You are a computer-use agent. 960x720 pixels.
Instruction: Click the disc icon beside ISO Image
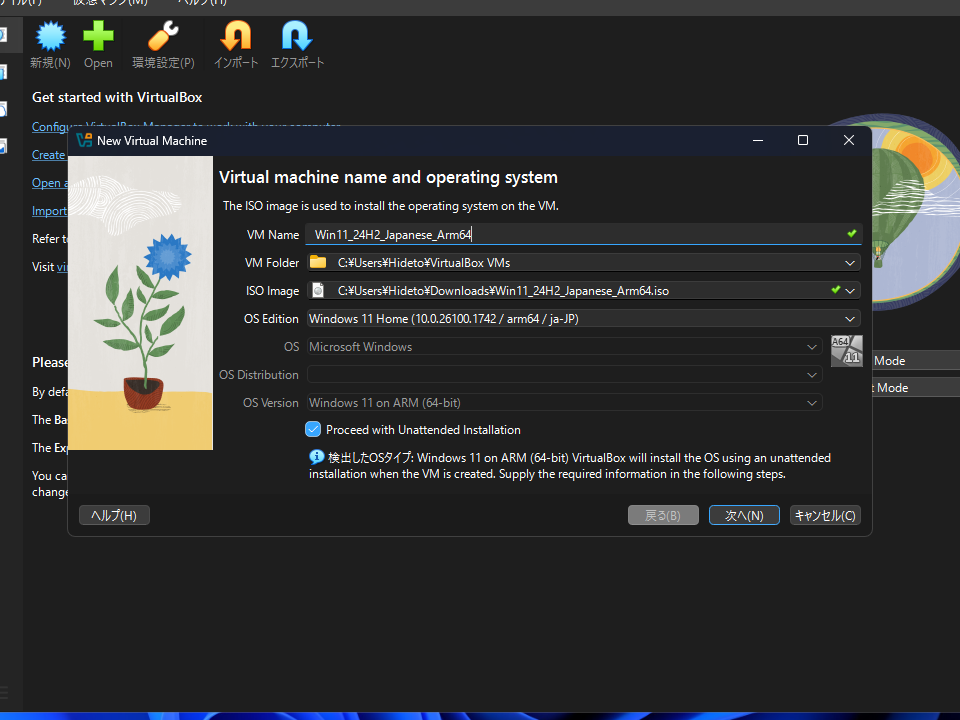coord(320,290)
